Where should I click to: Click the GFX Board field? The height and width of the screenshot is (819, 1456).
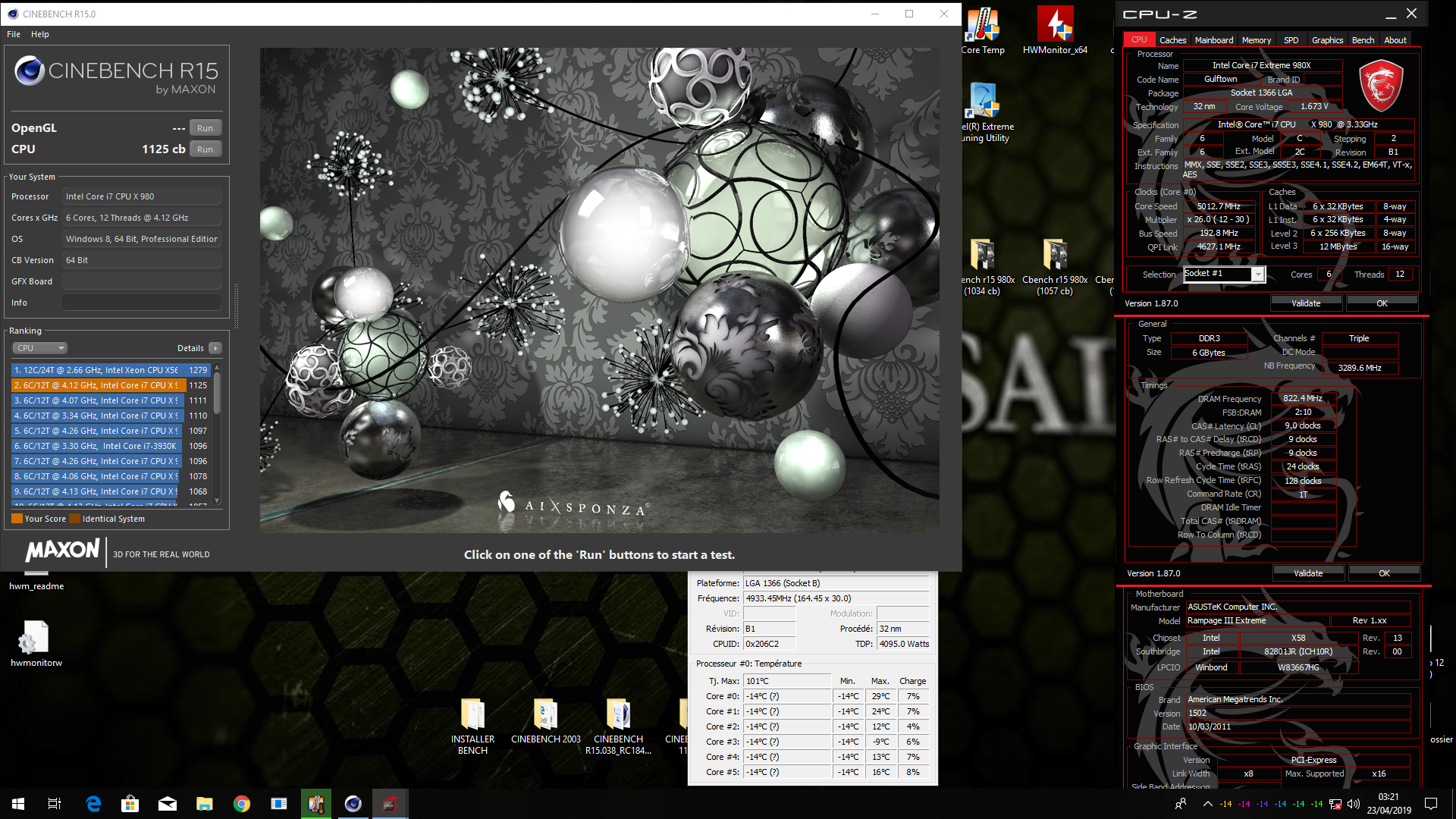[x=142, y=281]
